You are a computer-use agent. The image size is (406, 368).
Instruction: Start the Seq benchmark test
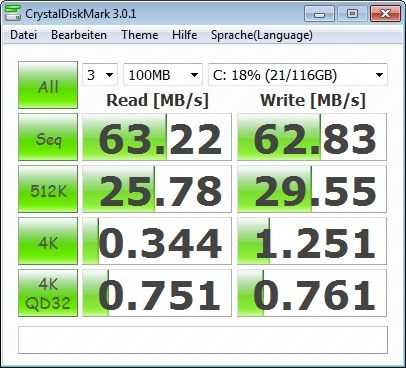[x=48, y=137]
